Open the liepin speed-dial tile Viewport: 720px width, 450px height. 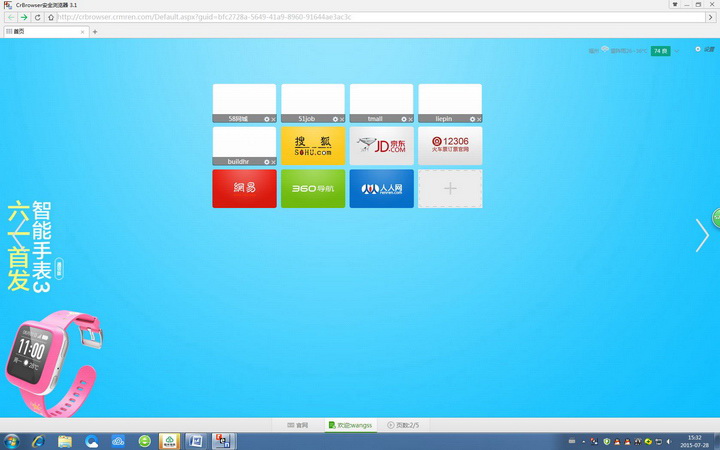450,99
